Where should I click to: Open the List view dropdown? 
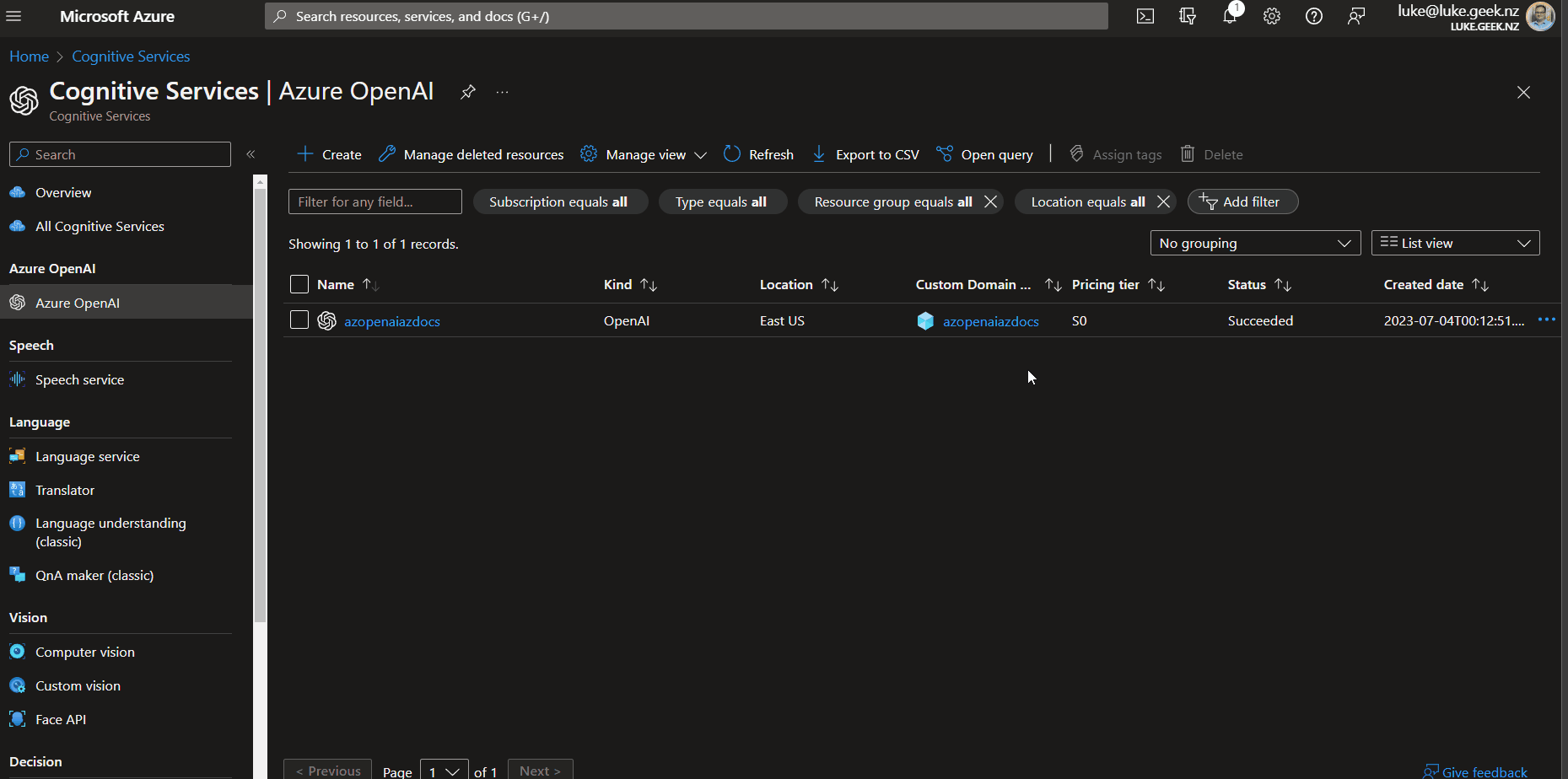coord(1455,243)
